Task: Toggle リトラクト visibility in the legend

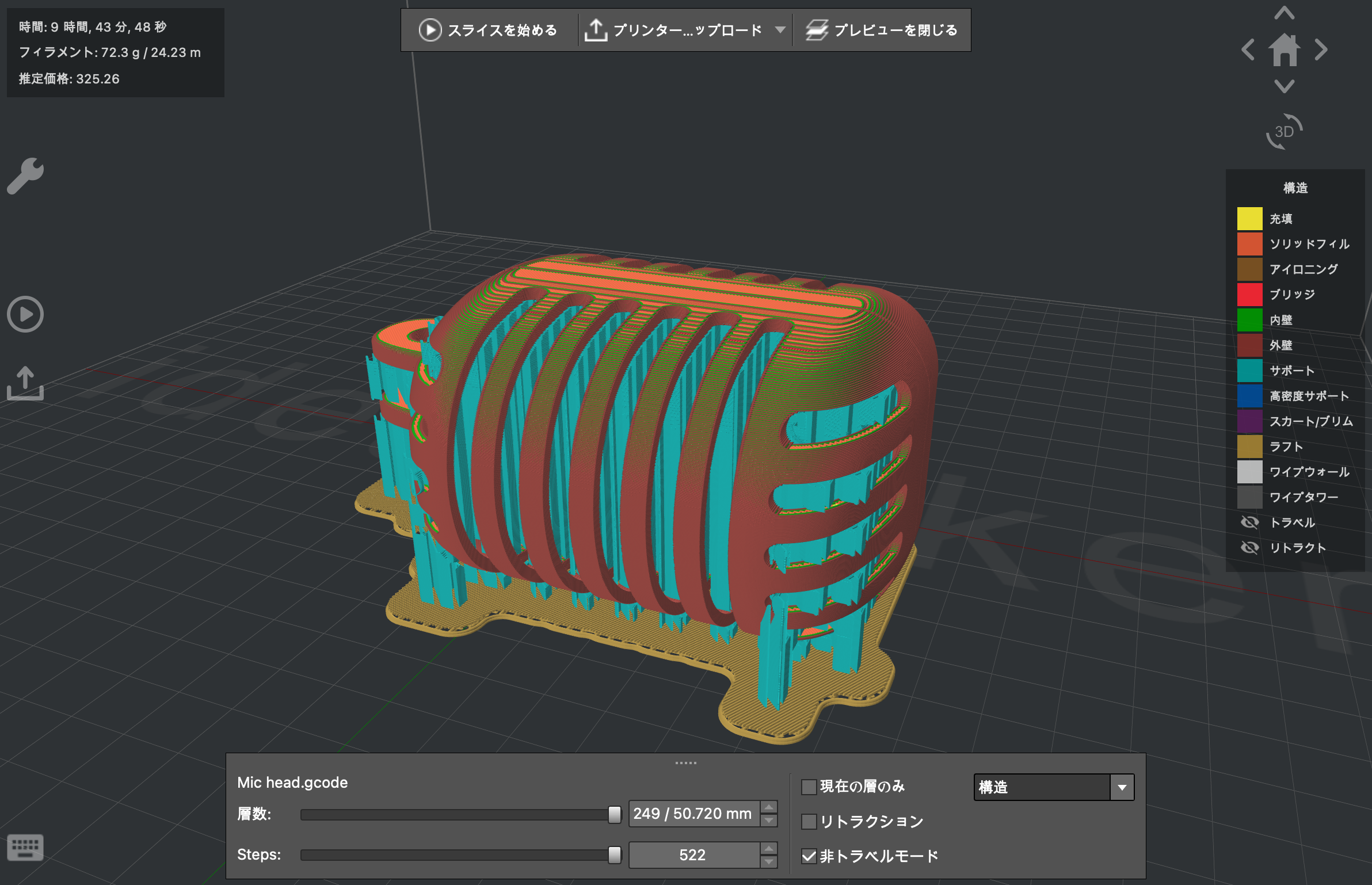Action: pyautogui.click(x=1249, y=548)
